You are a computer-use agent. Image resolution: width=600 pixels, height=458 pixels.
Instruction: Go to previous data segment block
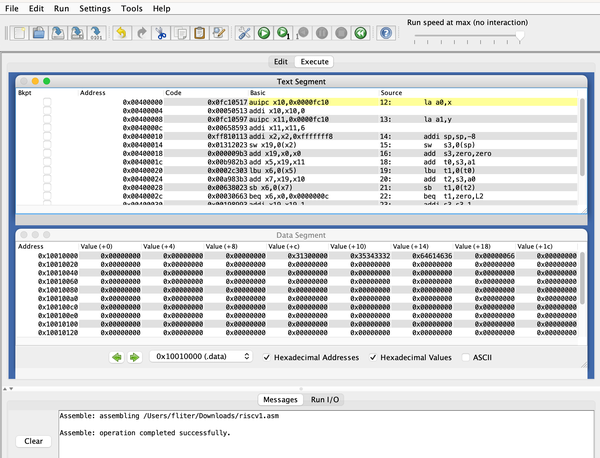[x=116, y=357]
